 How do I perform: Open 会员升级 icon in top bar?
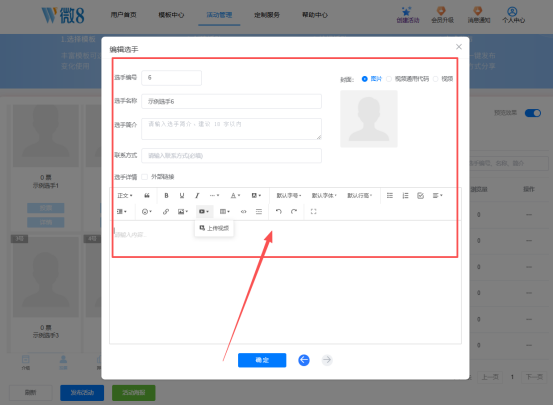(x=442, y=15)
